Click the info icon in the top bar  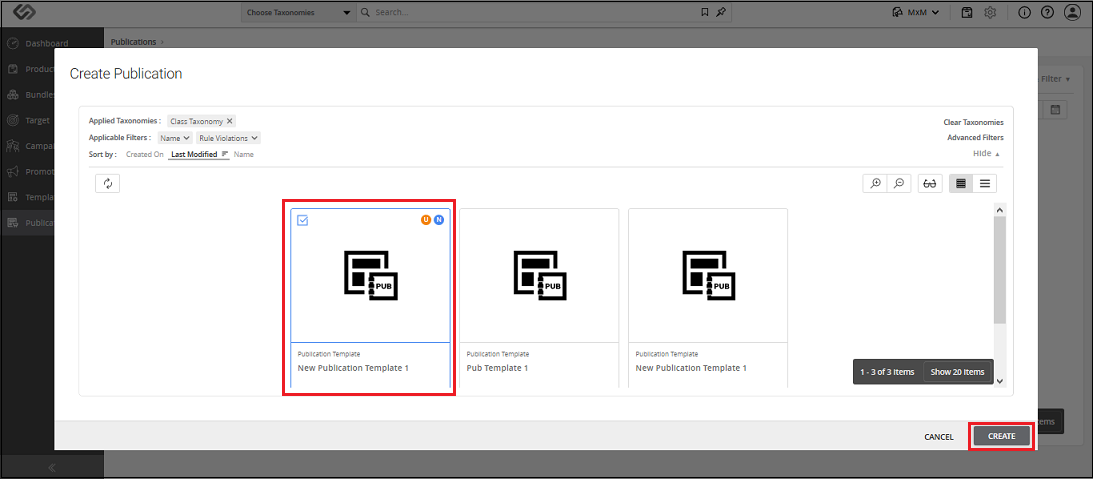[1024, 13]
